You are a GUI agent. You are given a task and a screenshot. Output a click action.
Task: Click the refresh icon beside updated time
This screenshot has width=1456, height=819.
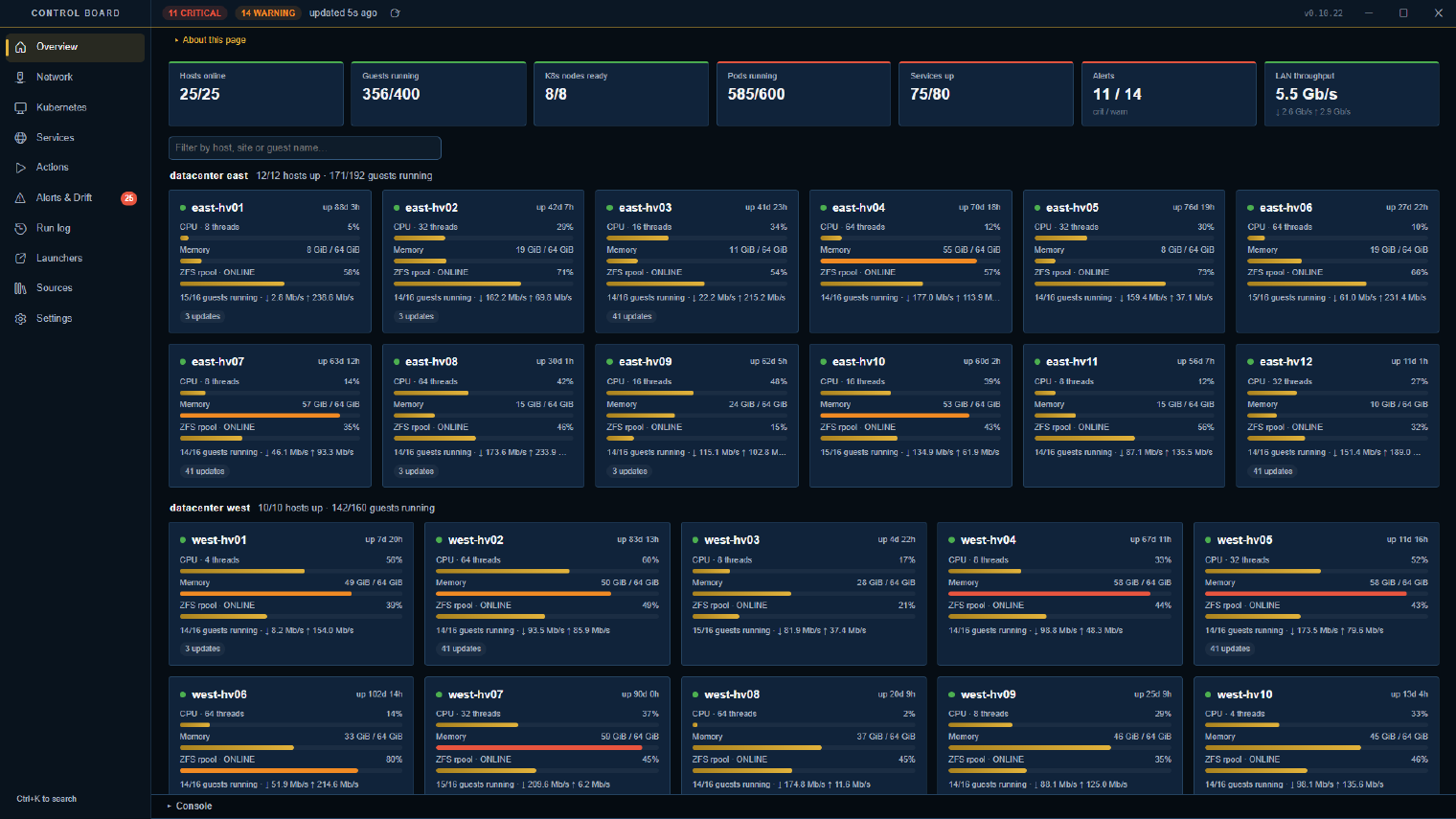pos(395,13)
